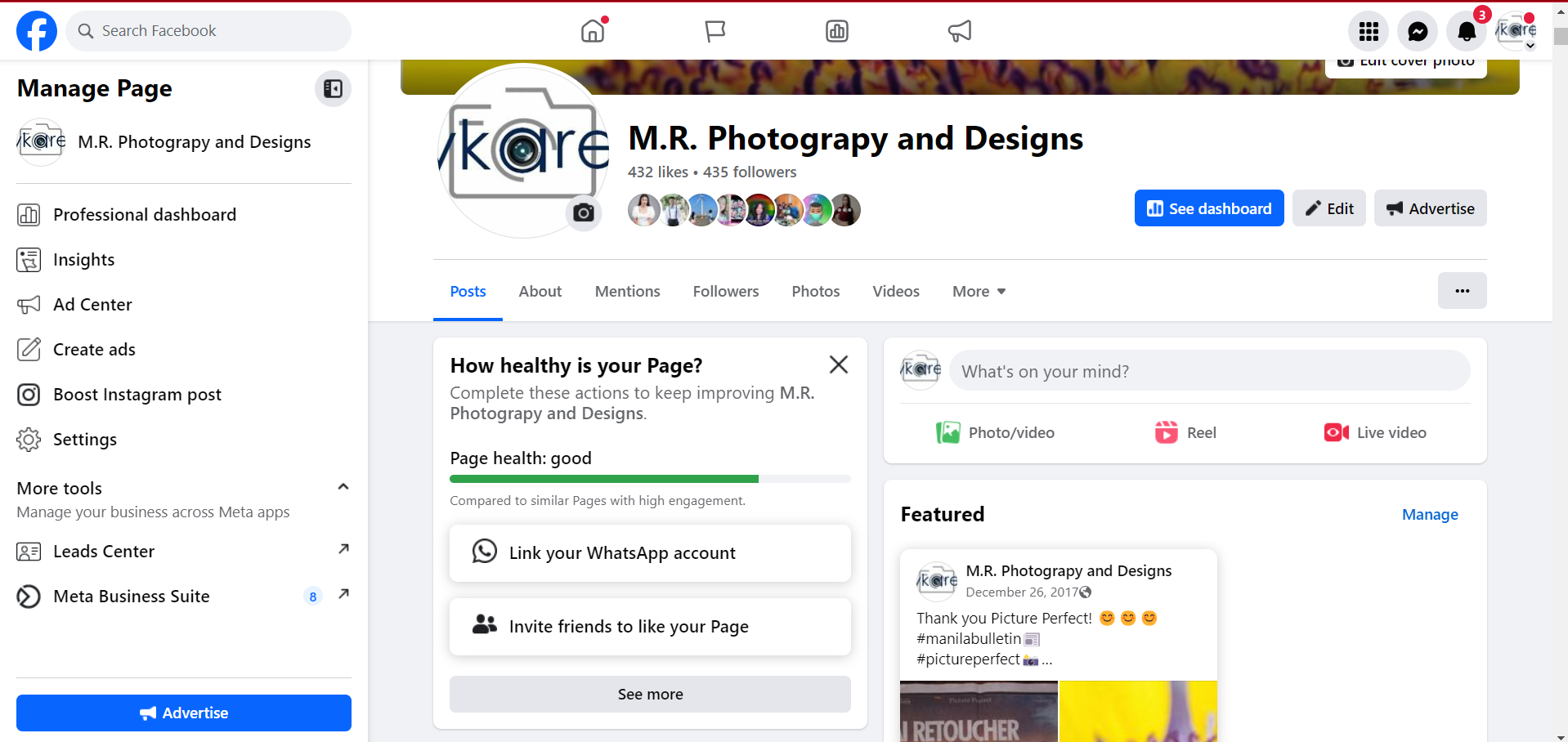
Task: Click the #pictureperfect hashtag
Action: pyautogui.click(x=968, y=659)
